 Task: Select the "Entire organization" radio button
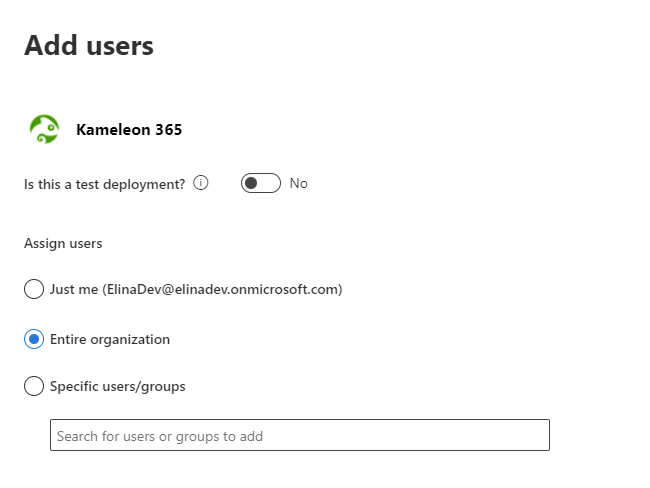(34, 339)
